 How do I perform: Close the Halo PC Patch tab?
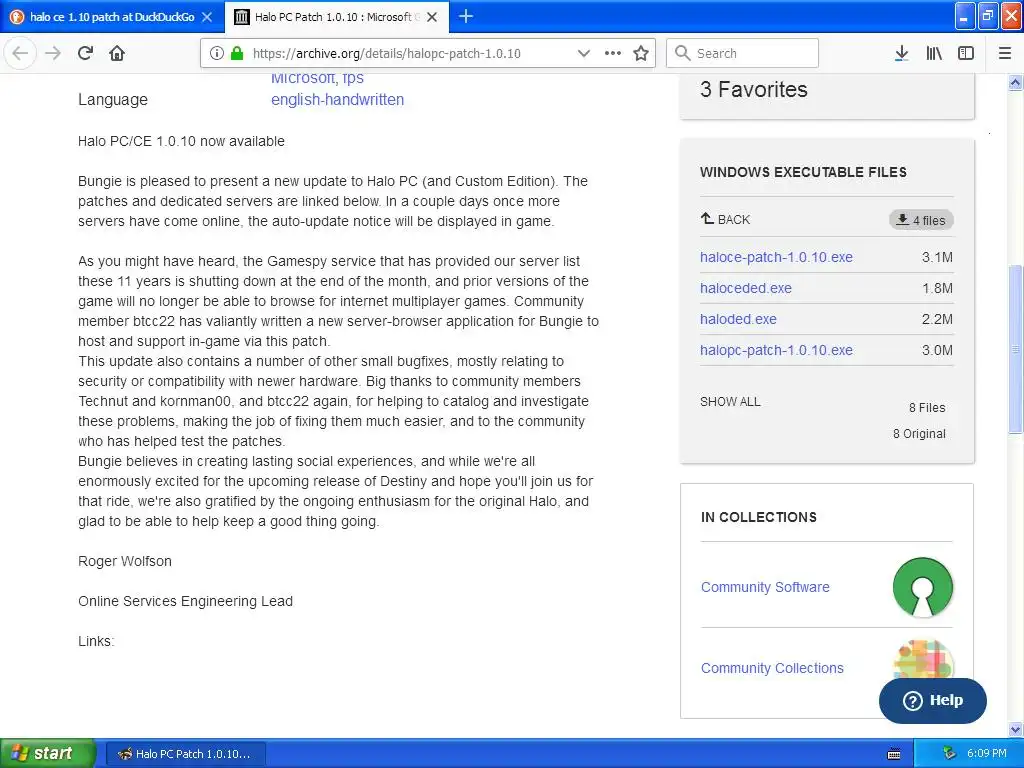[432, 17]
